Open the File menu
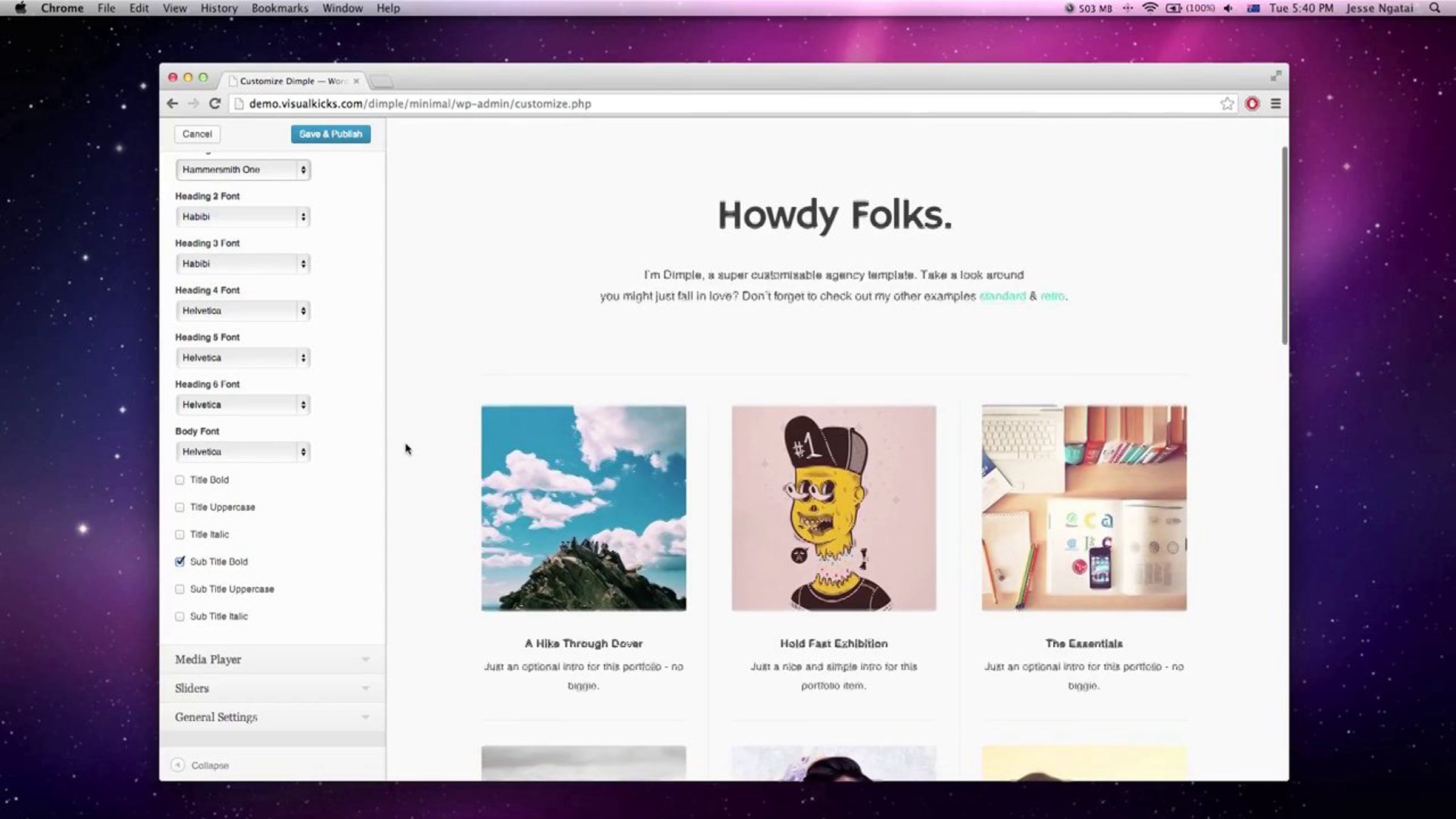This screenshot has width=1456, height=819. click(106, 8)
